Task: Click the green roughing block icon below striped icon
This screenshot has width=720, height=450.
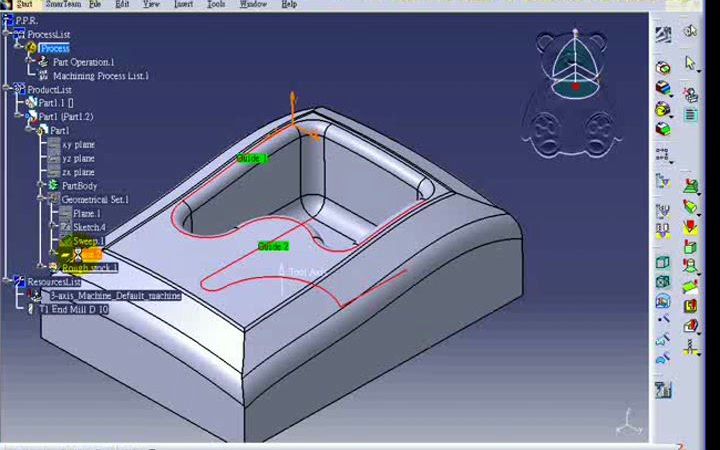Action: (x=663, y=68)
